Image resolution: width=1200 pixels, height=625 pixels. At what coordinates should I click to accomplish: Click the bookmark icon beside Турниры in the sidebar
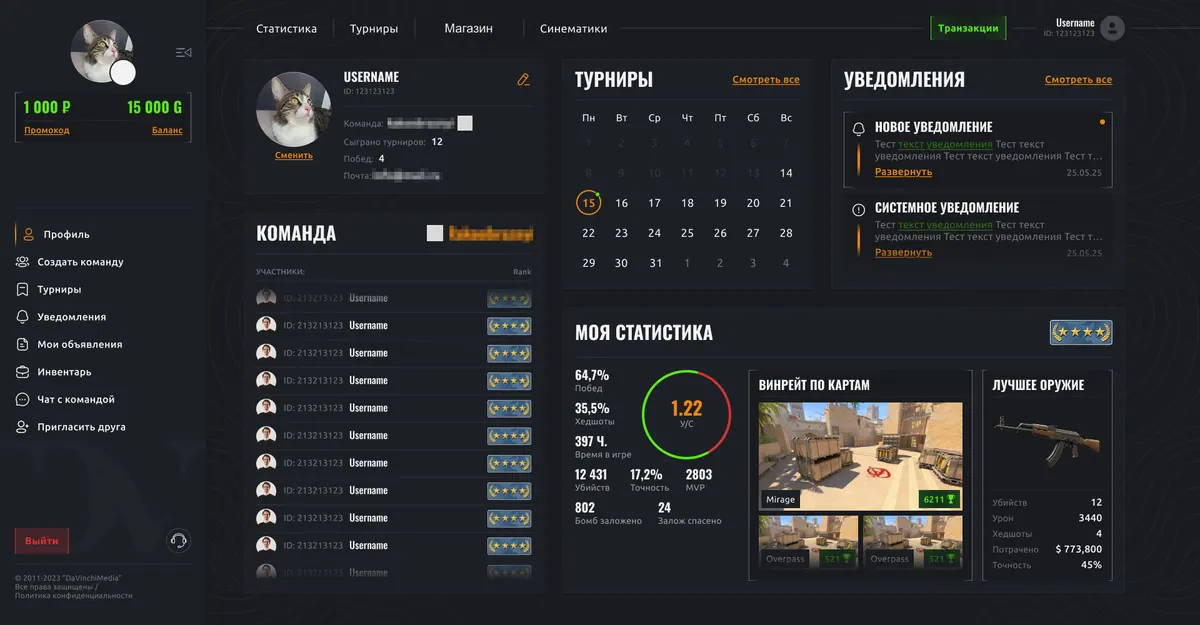(22, 289)
